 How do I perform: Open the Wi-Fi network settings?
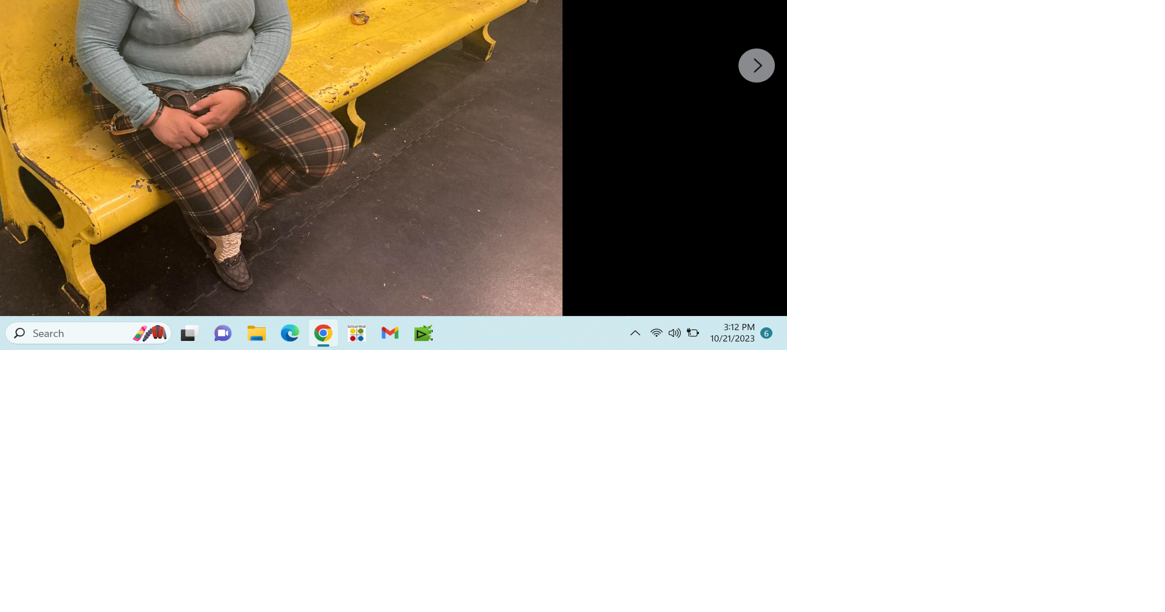(656, 333)
